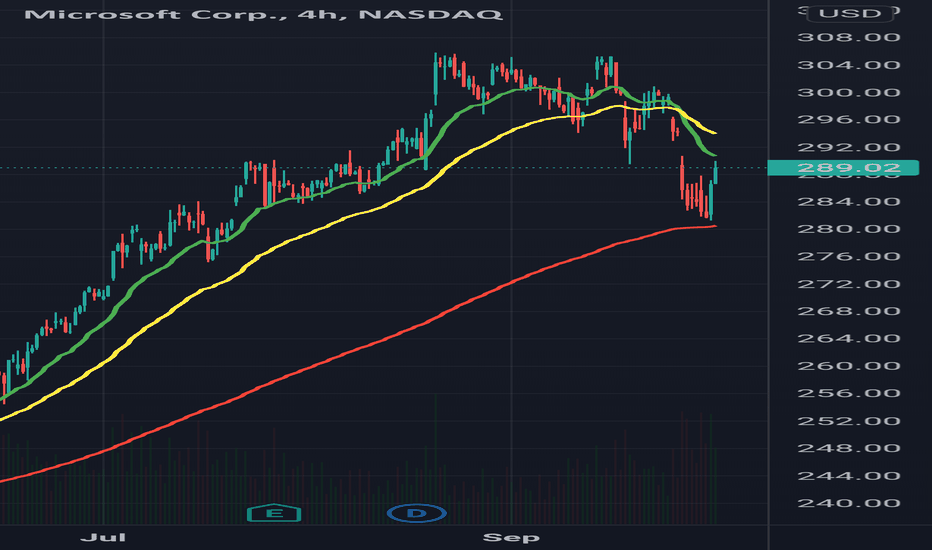
Task: Click the 260.00 price axis label
Action: coord(849,366)
